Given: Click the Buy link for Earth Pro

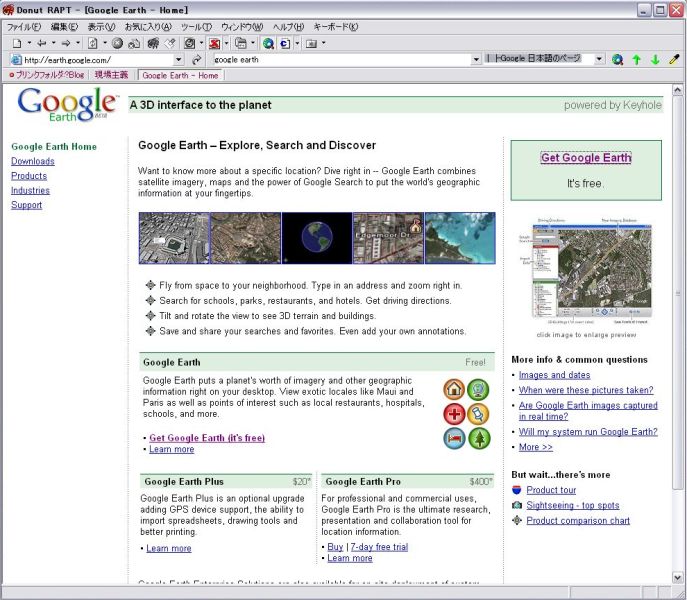Looking at the screenshot, I should tap(335, 547).
